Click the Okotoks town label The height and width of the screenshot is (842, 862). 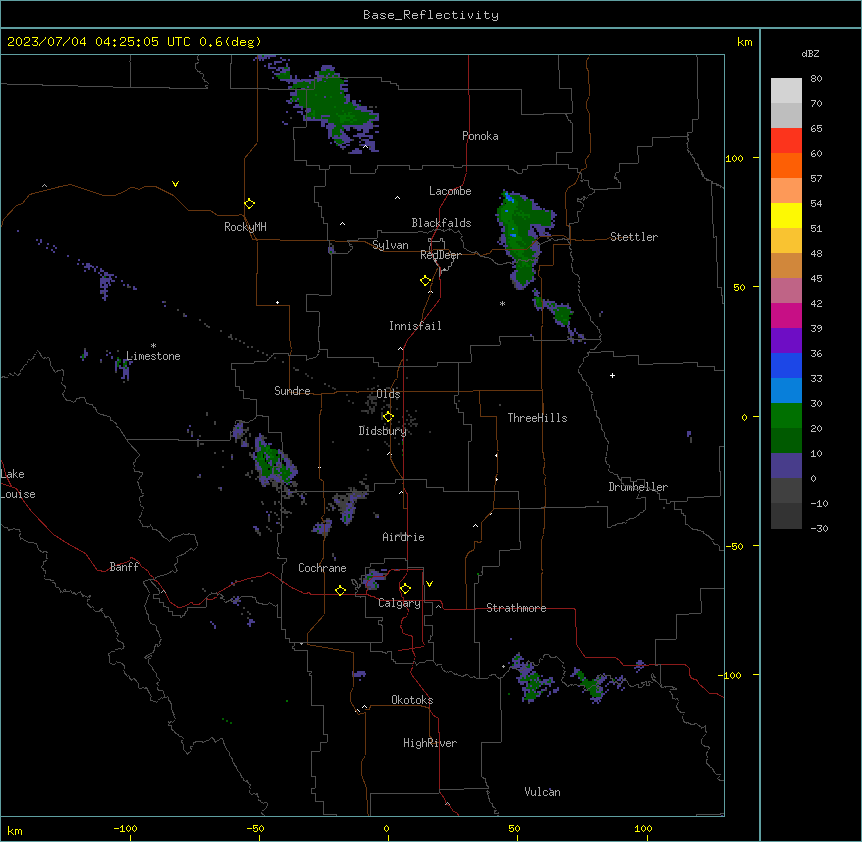tap(412, 700)
